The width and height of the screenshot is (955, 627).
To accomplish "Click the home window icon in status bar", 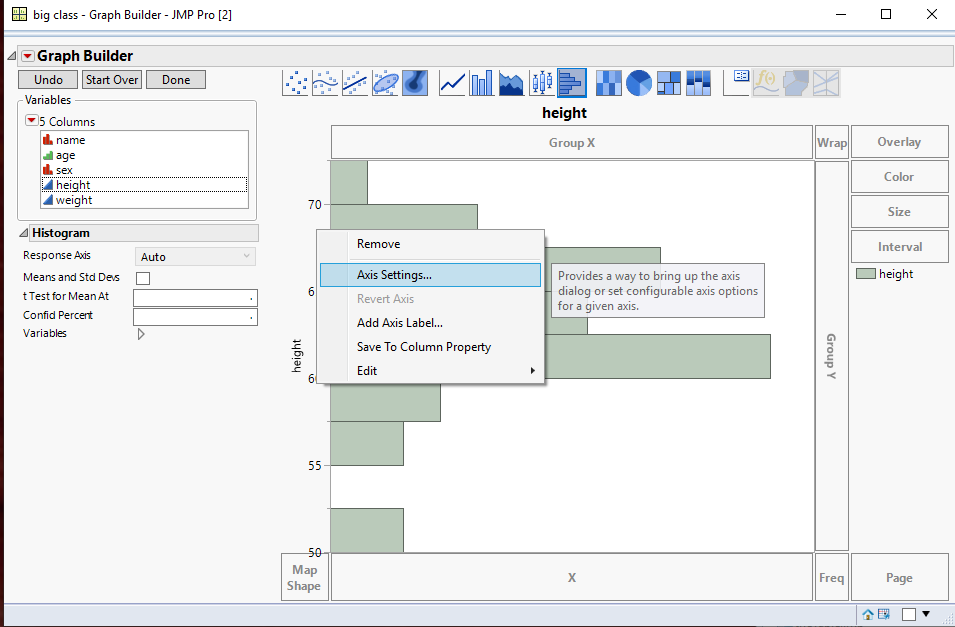I will pos(867,614).
